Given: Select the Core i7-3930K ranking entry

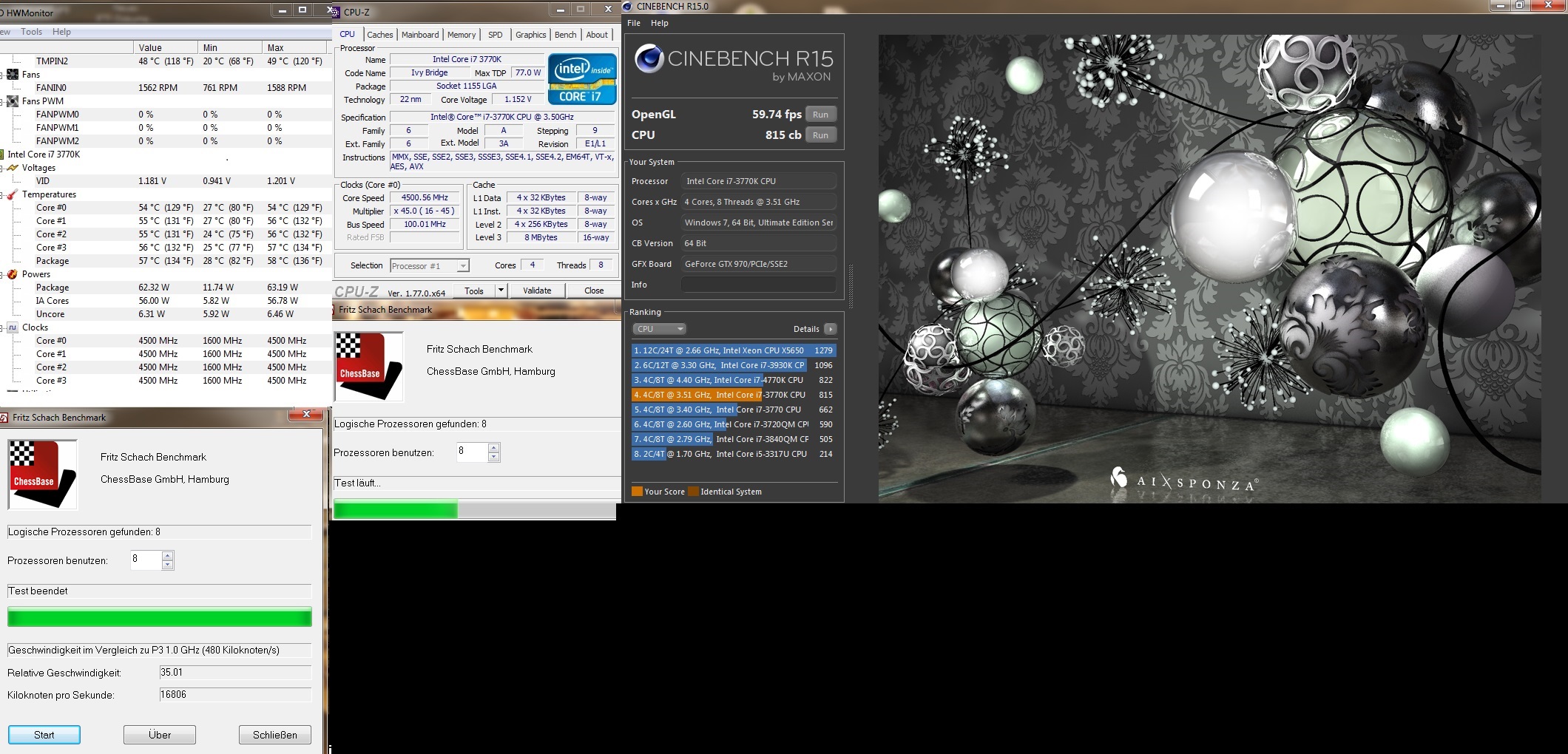Looking at the screenshot, I should [734, 365].
